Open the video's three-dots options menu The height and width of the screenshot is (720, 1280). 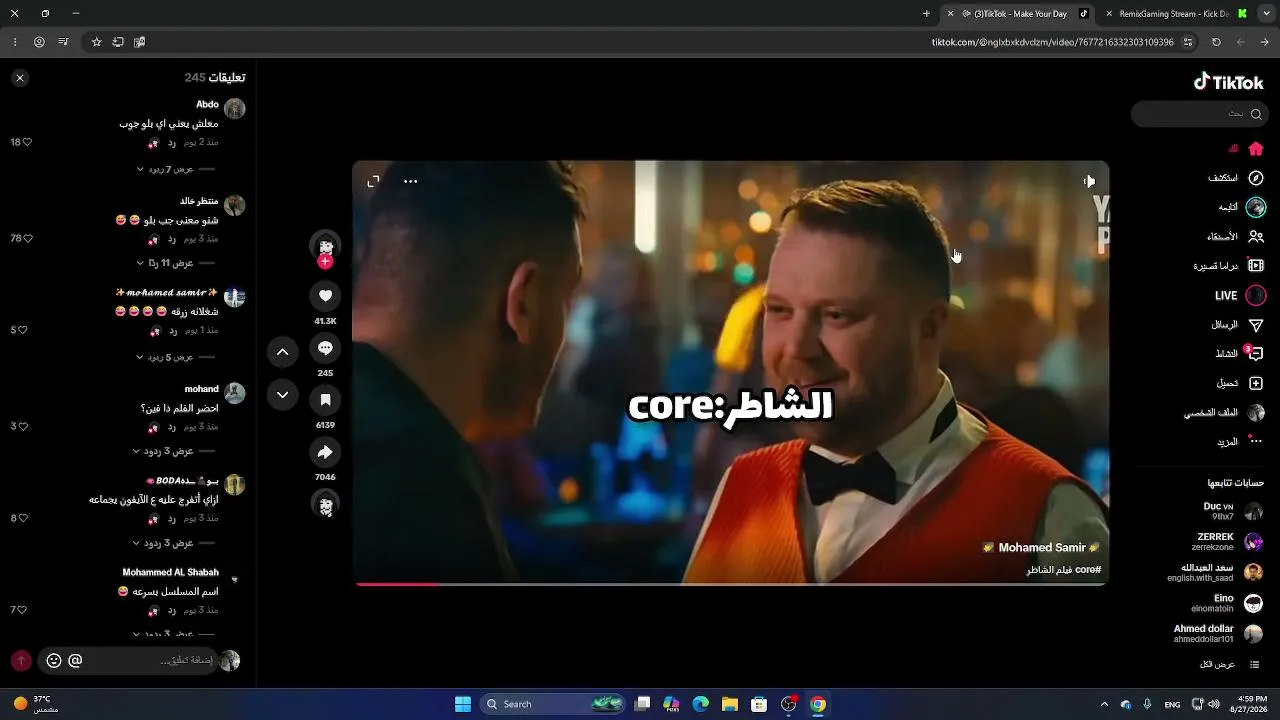point(410,181)
